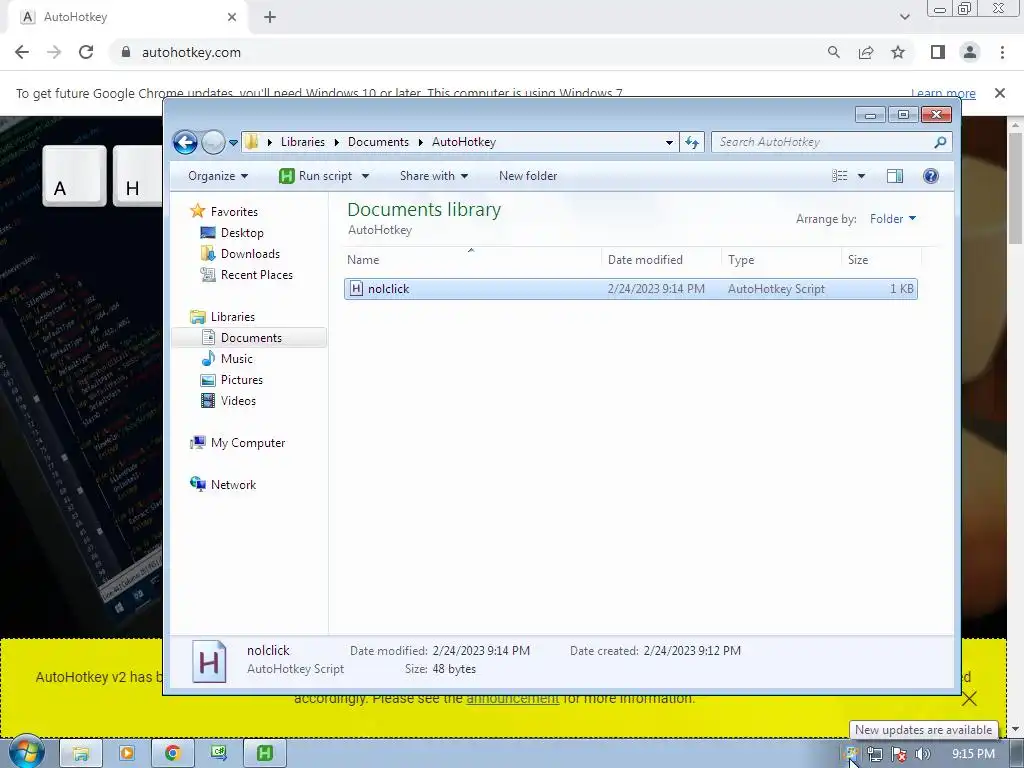
Task: Click the volume speaker tray icon
Action: coord(923,754)
